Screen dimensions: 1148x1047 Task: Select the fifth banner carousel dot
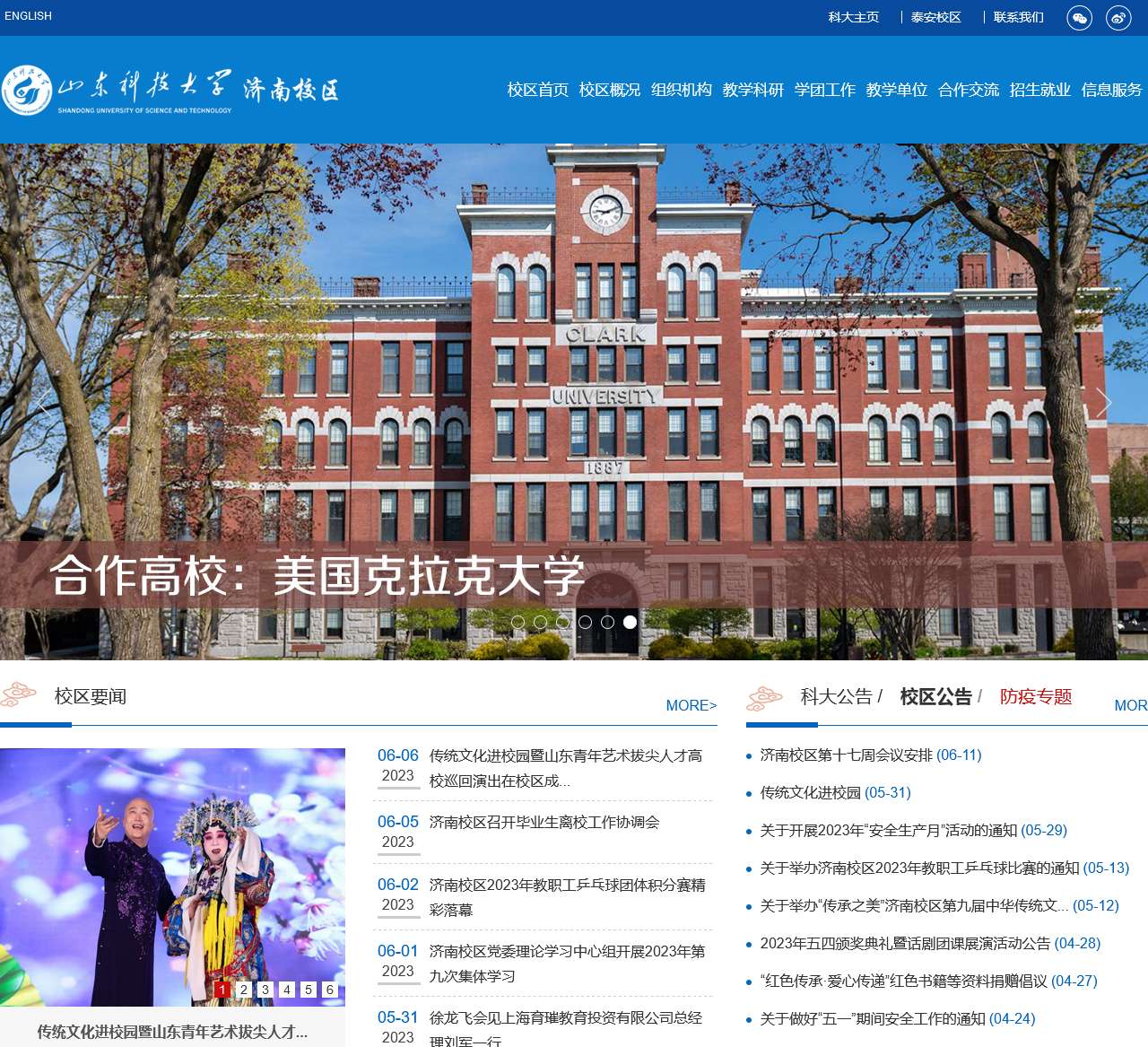pyautogui.click(x=607, y=622)
